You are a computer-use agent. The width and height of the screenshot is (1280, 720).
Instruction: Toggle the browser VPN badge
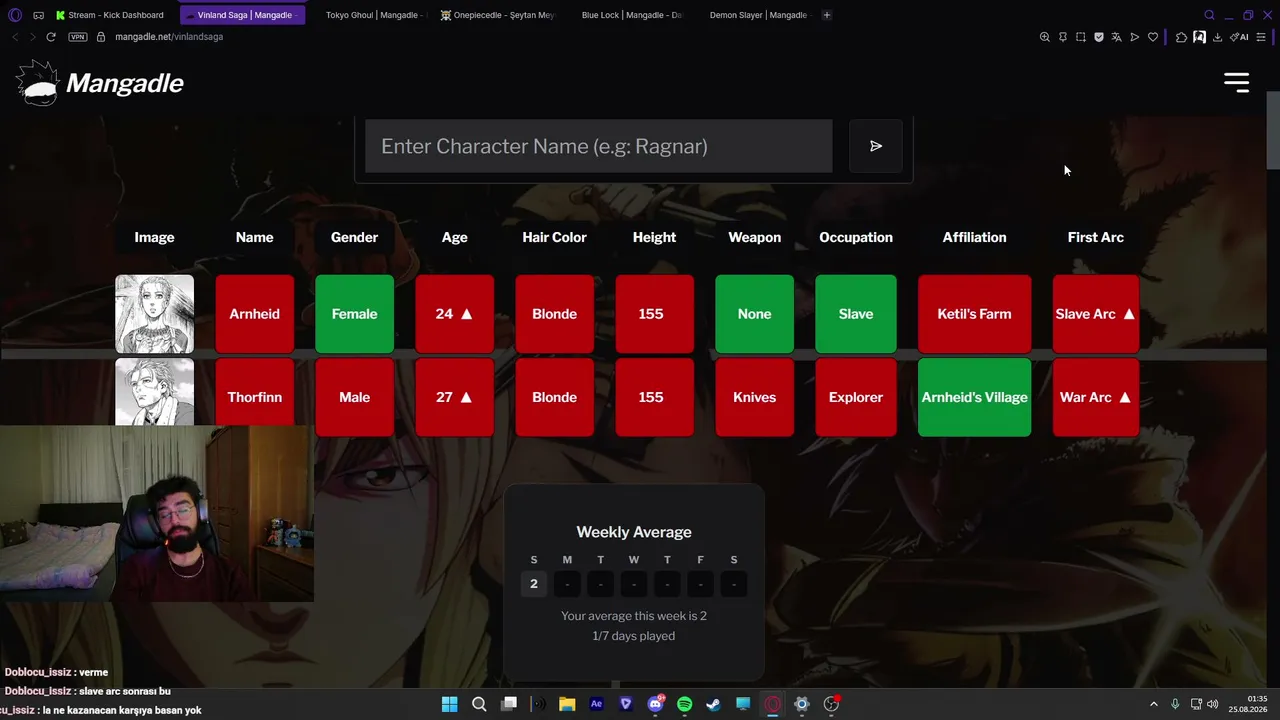[78, 37]
